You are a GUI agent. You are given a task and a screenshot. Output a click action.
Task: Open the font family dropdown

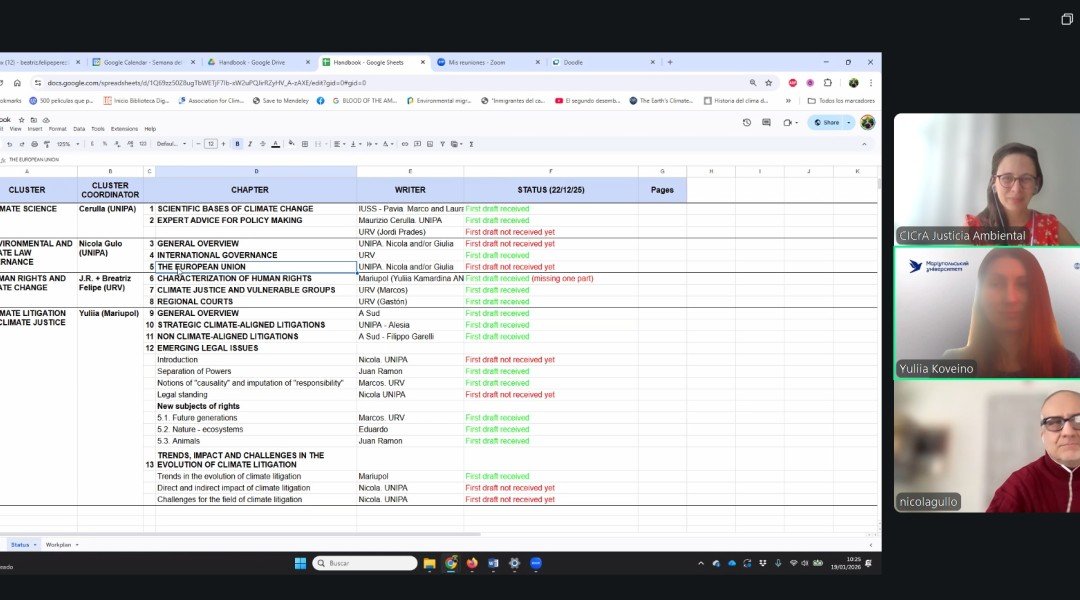point(170,144)
